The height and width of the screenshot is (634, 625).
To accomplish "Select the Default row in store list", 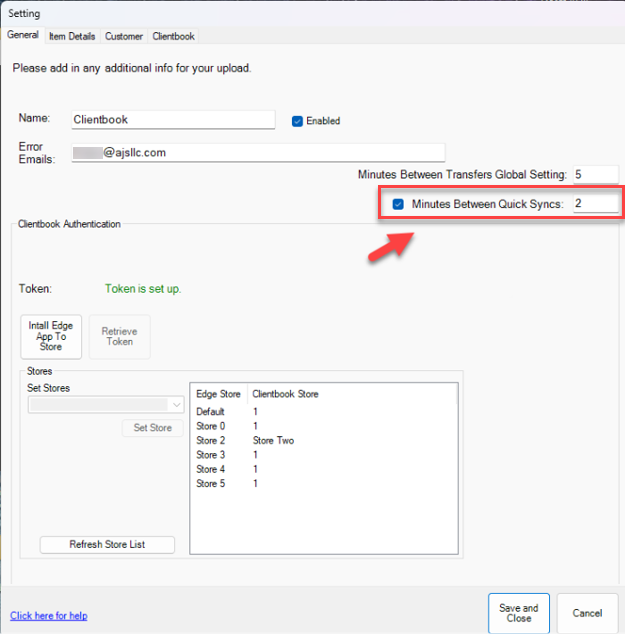I will [x=324, y=412].
